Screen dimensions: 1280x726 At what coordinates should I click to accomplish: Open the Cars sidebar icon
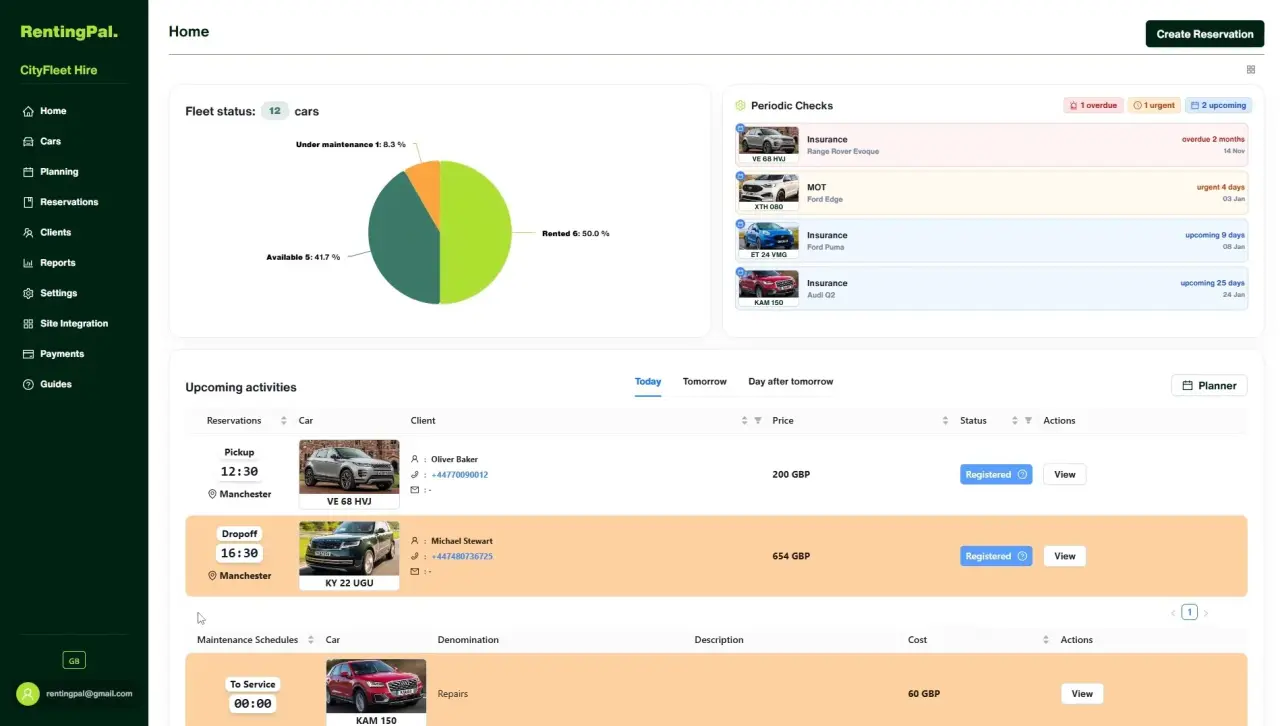click(x=29, y=141)
